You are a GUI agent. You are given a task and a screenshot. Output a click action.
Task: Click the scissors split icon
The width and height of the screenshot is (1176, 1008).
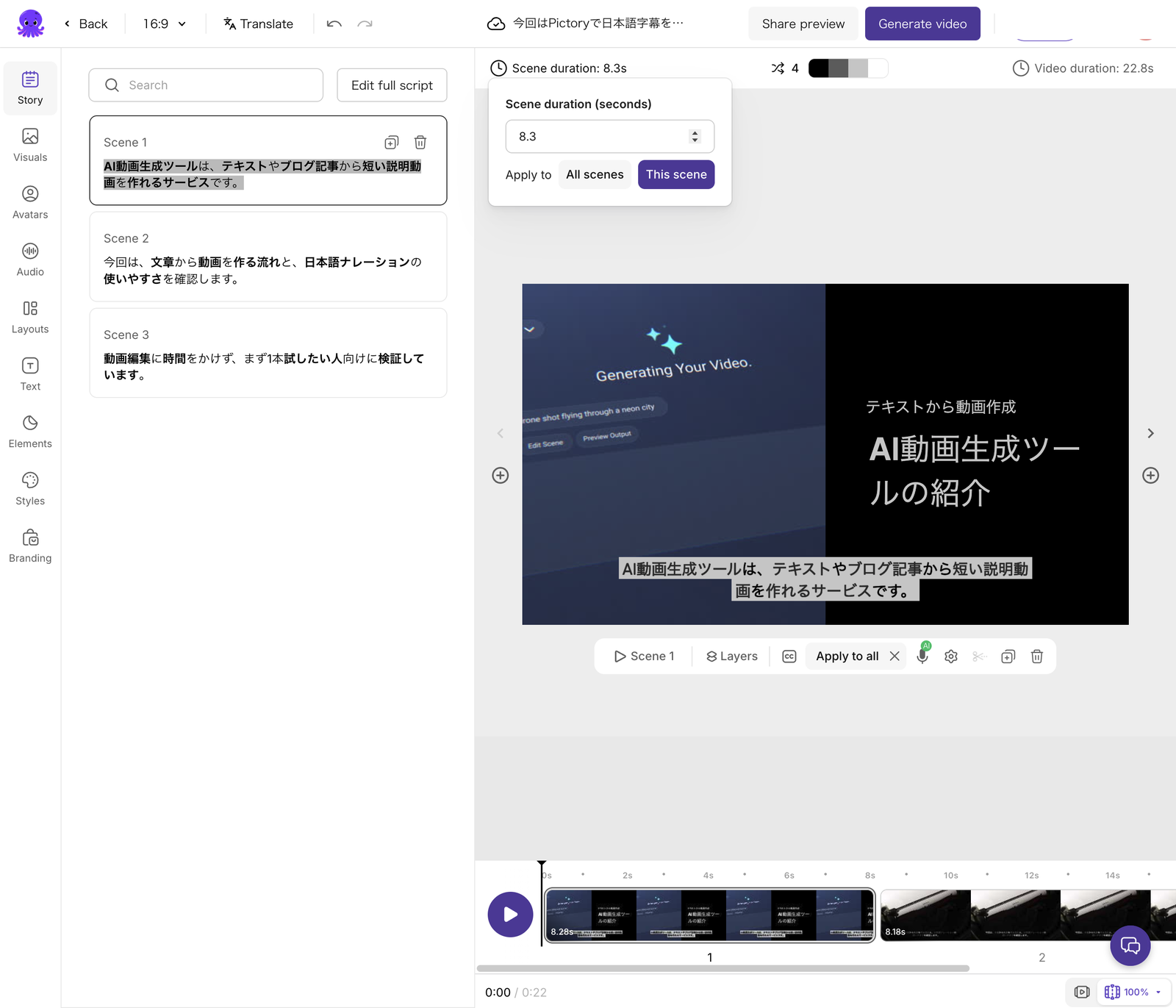[979, 657]
